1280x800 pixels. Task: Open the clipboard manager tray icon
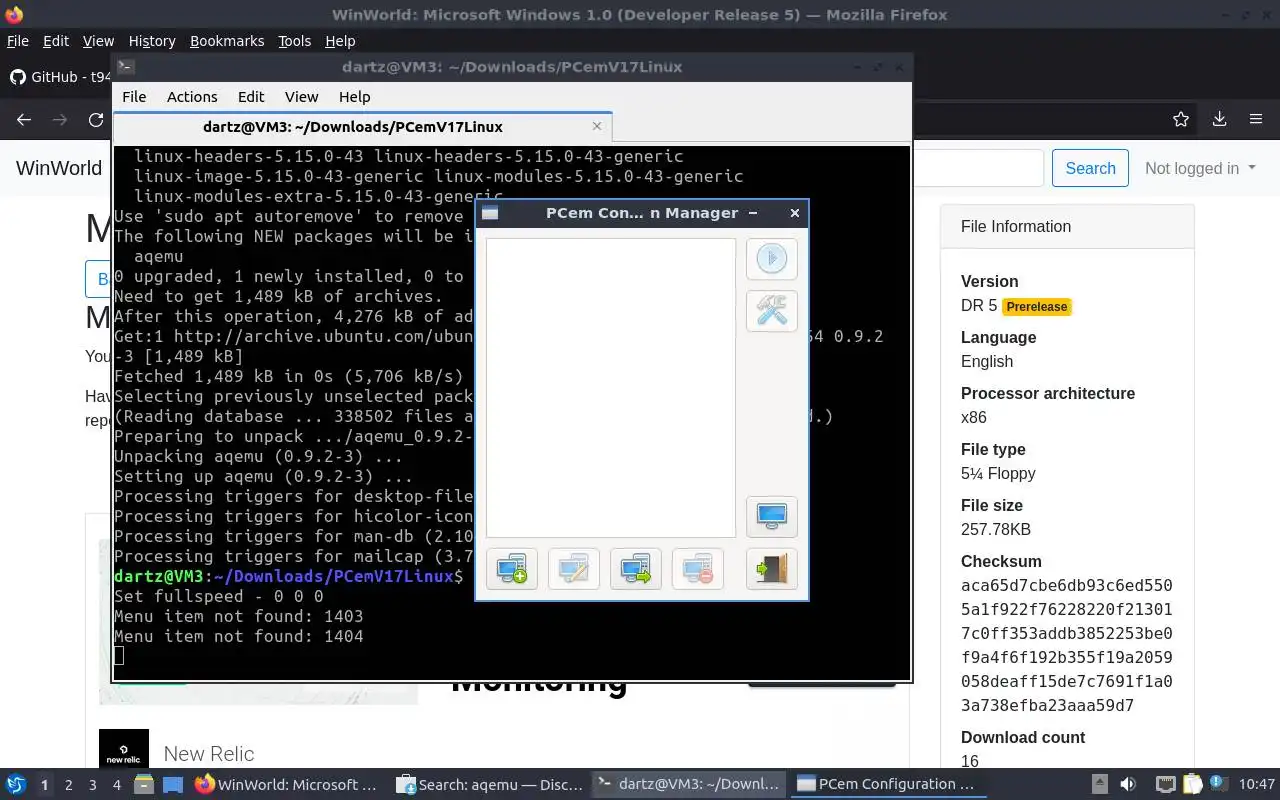point(1192,785)
